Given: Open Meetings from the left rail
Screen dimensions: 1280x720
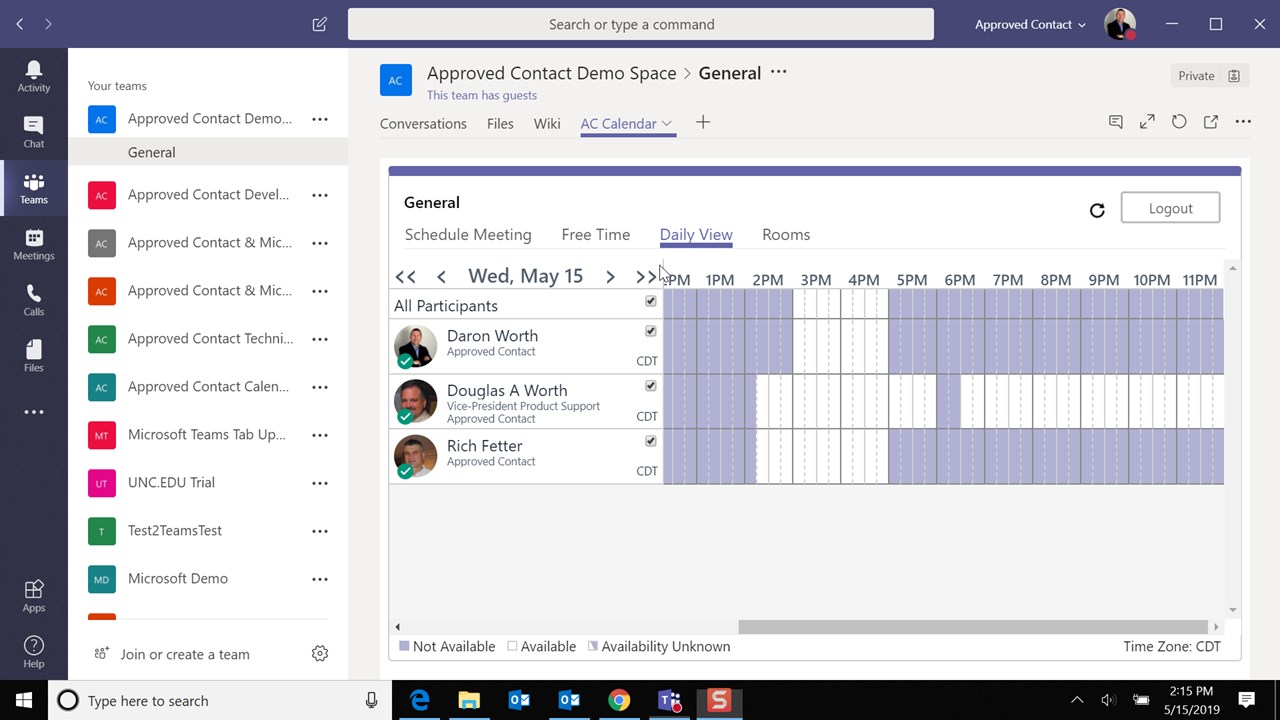Looking at the screenshot, I should (x=34, y=244).
